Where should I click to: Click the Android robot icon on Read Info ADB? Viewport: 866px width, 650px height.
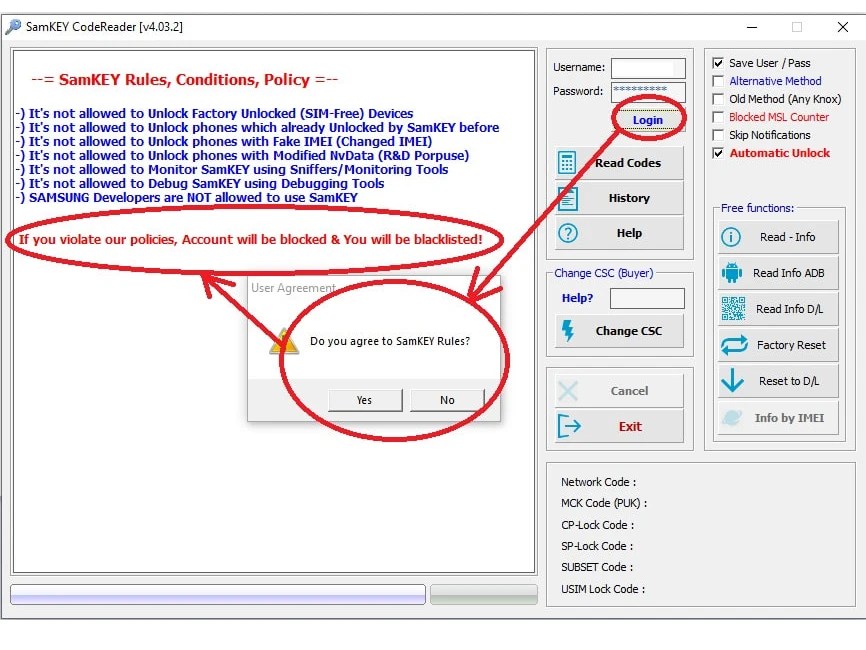pyautogui.click(x=732, y=273)
